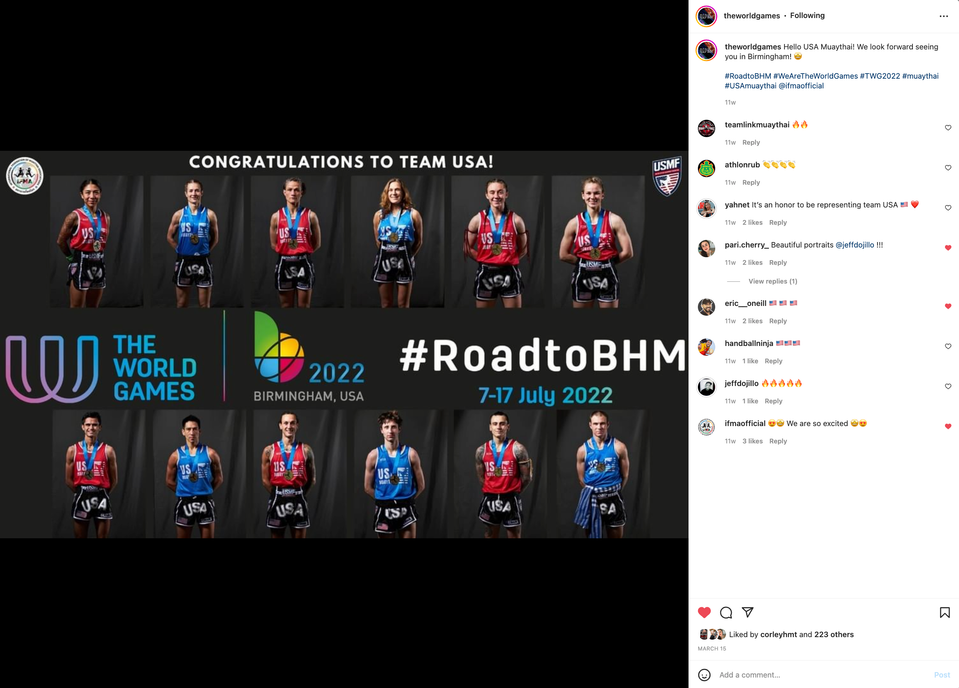Open athlonrub's profile avatar
The width and height of the screenshot is (959, 688).
(x=706, y=168)
